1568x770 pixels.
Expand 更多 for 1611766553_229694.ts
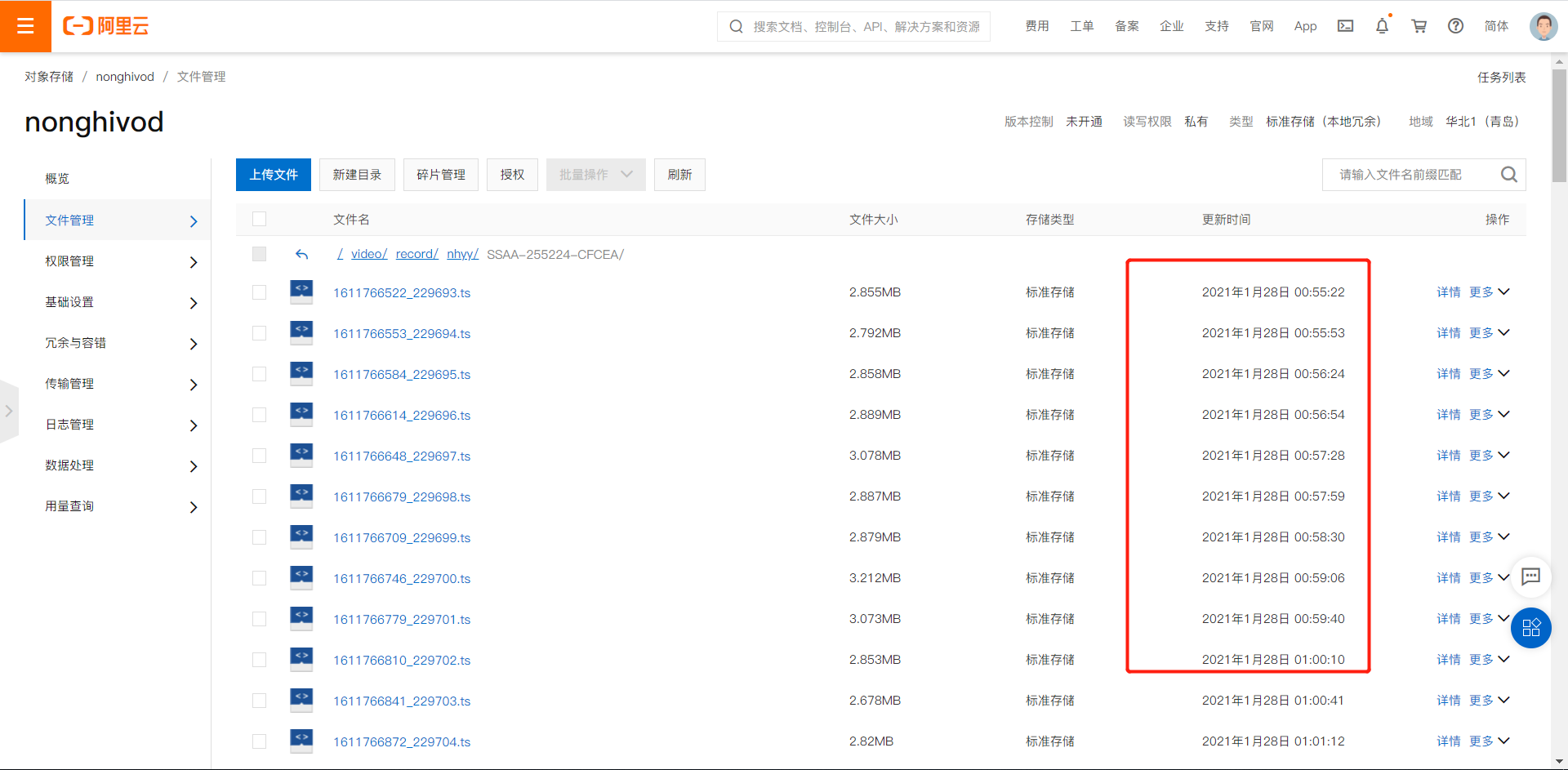(1490, 333)
